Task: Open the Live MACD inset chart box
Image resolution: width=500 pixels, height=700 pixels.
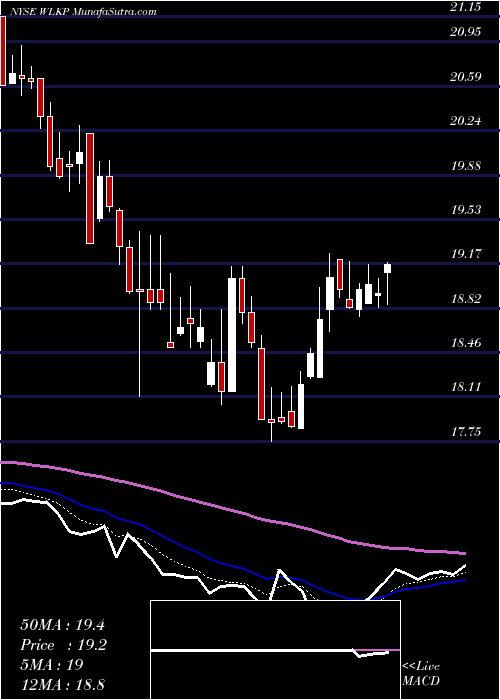Action: coord(275,650)
